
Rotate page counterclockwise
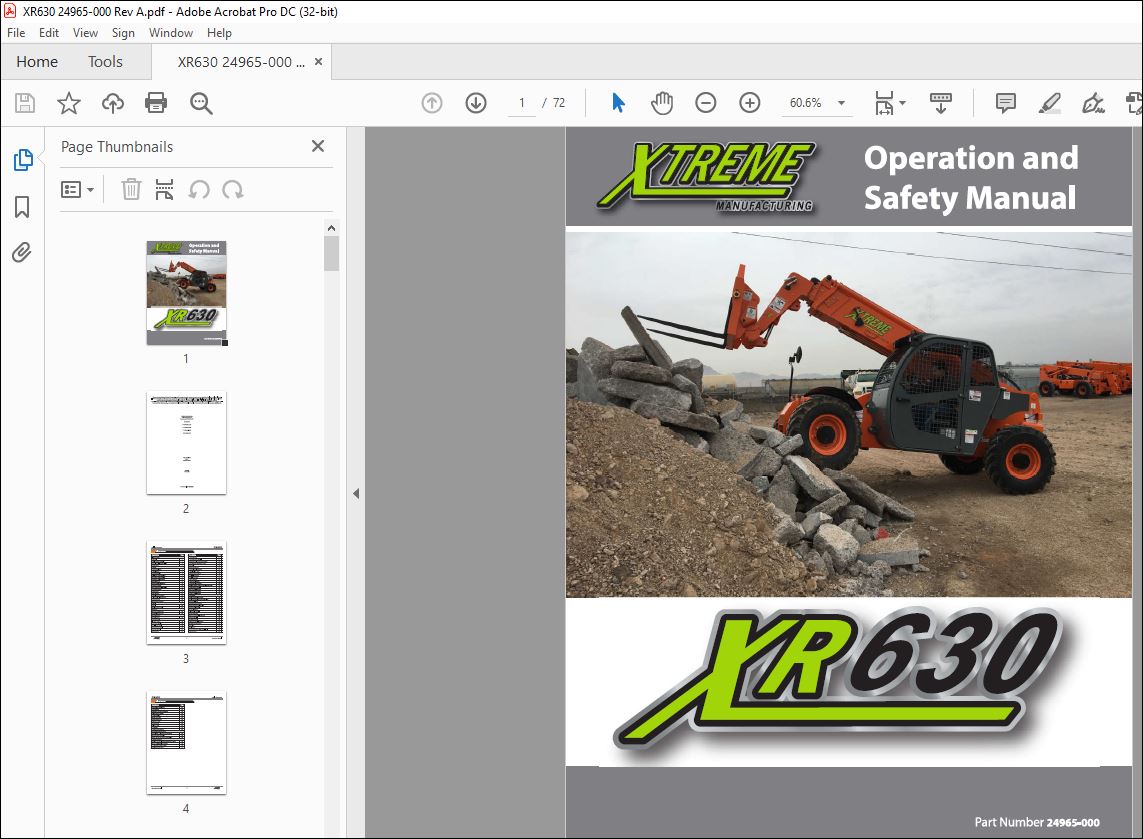click(199, 190)
